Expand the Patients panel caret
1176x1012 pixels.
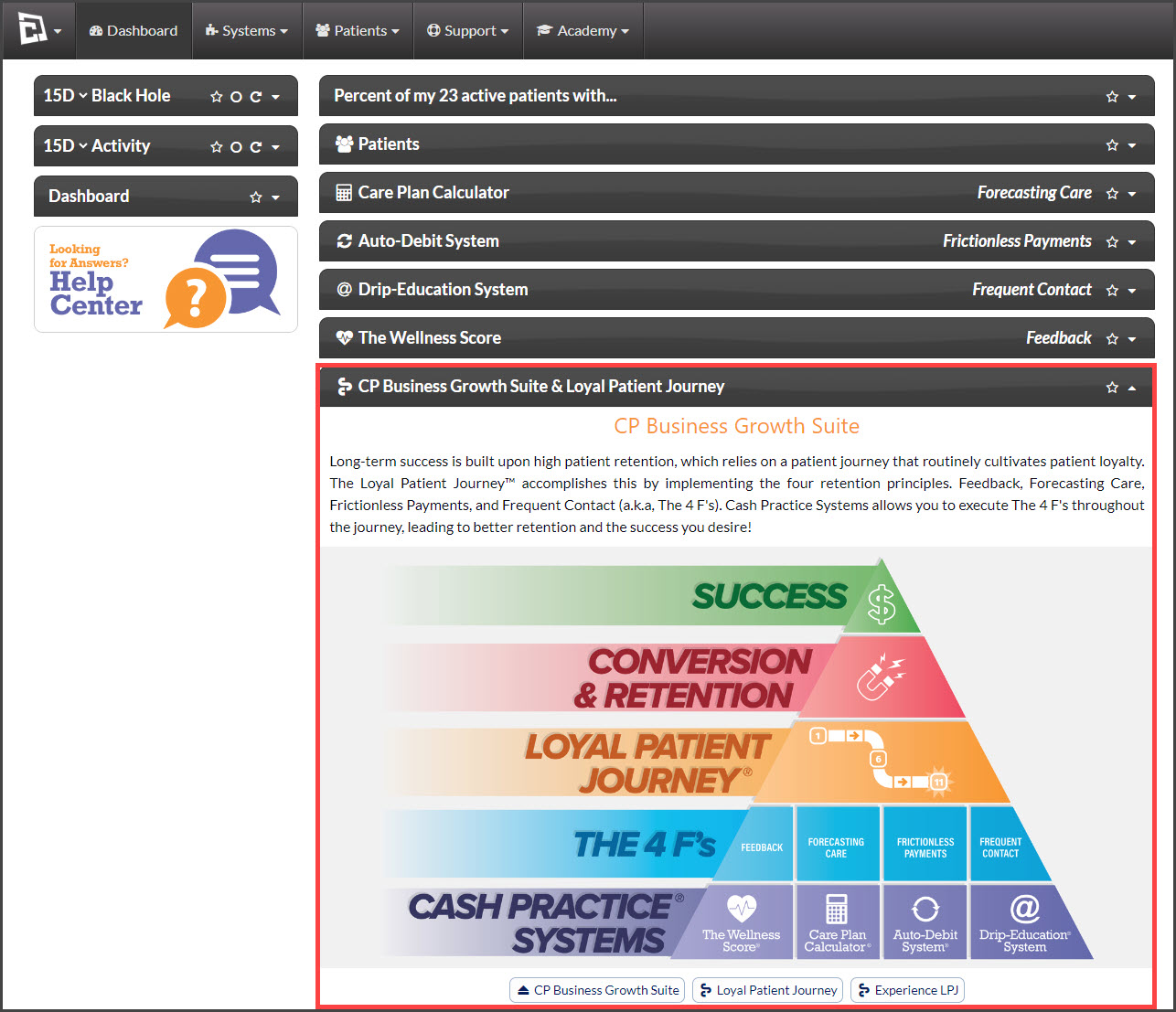tap(1132, 145)
